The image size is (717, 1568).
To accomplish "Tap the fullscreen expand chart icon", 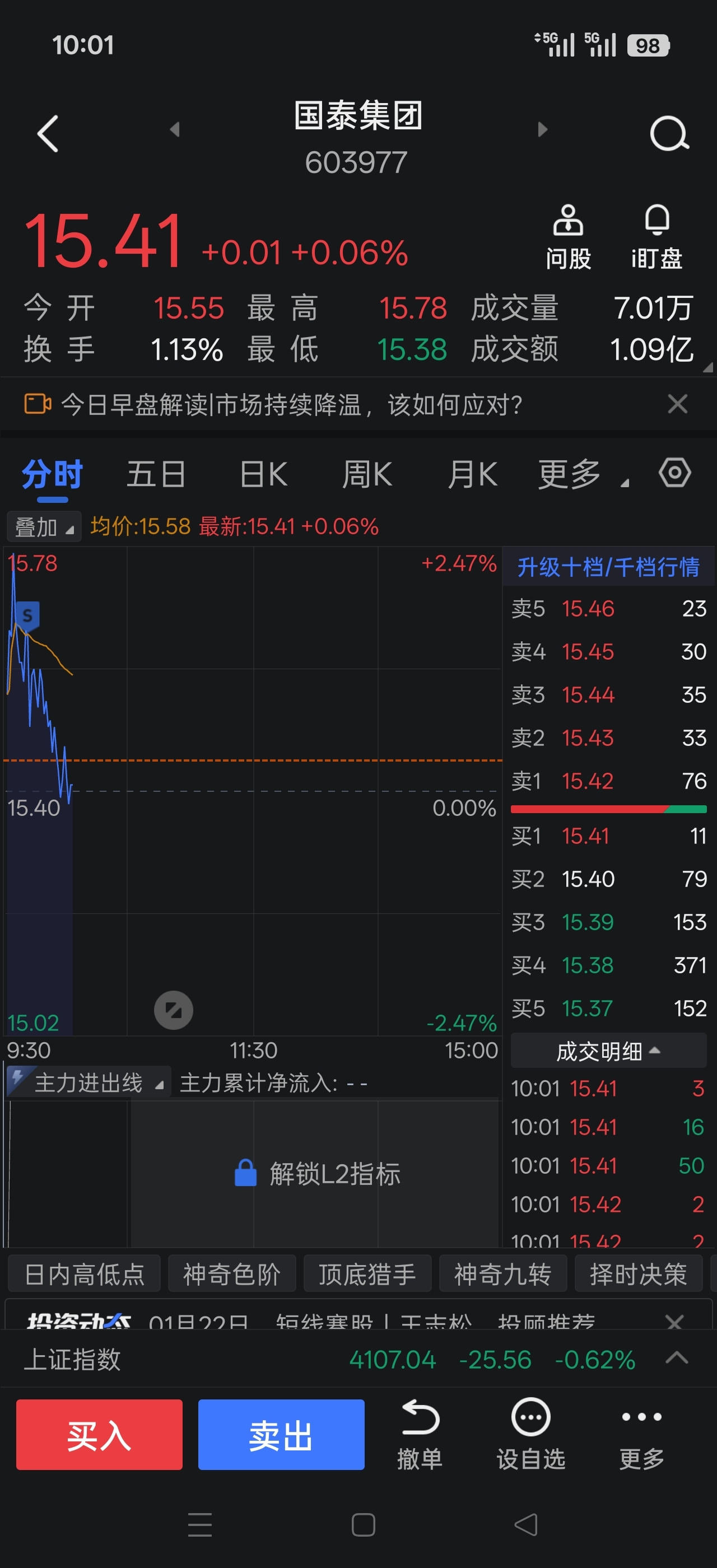I will (x=174, y=1010).
